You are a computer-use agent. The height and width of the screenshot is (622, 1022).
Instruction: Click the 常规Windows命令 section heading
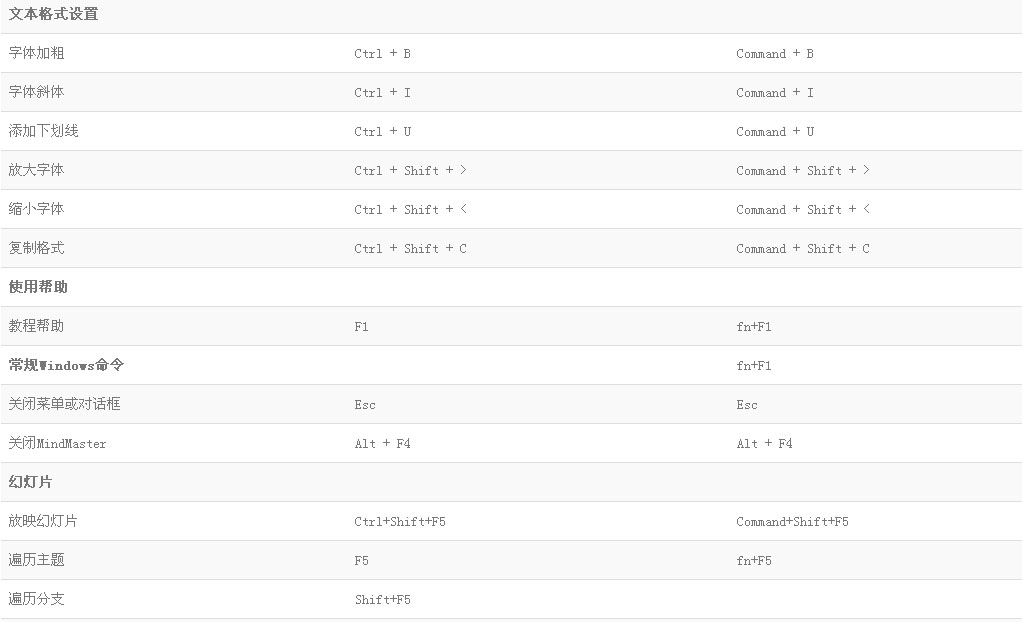pyautogui.click(x=66, y=365)
